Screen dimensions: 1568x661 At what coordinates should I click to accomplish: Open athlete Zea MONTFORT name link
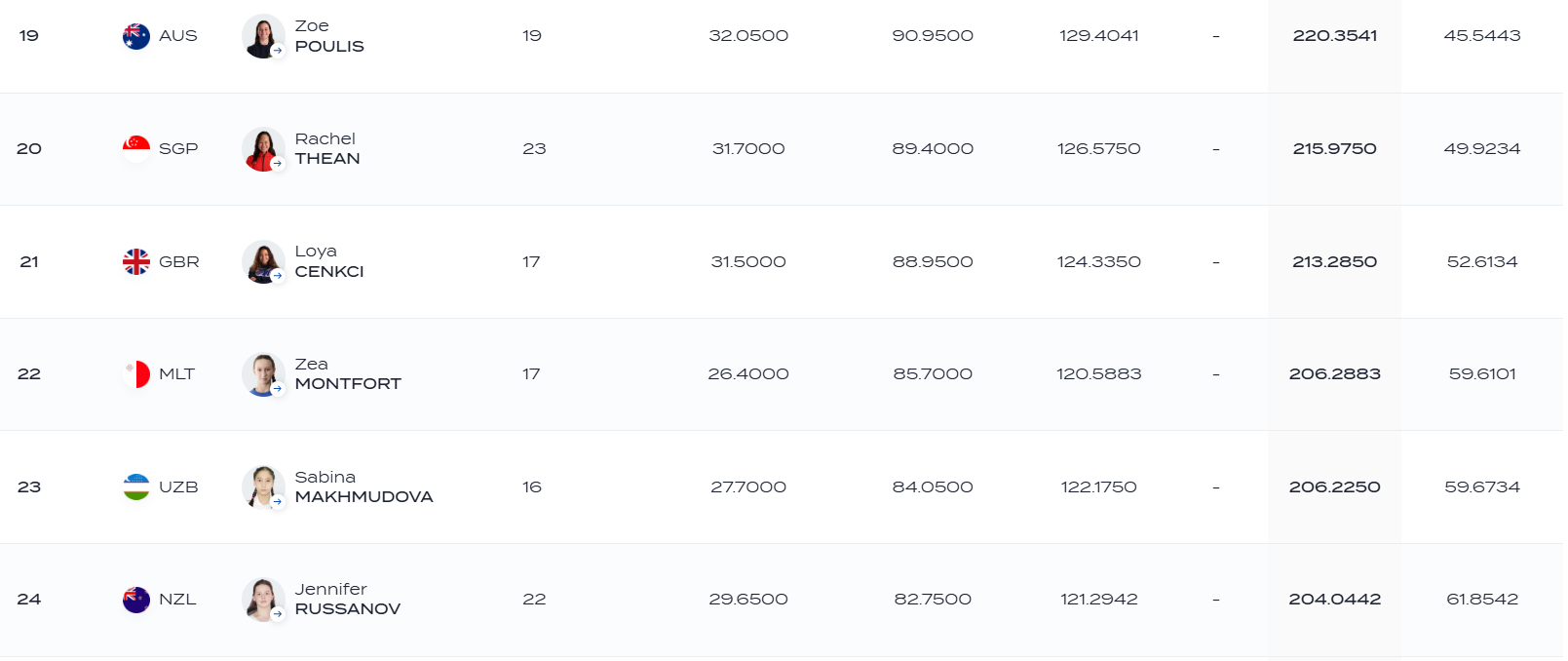pos(348,374)
